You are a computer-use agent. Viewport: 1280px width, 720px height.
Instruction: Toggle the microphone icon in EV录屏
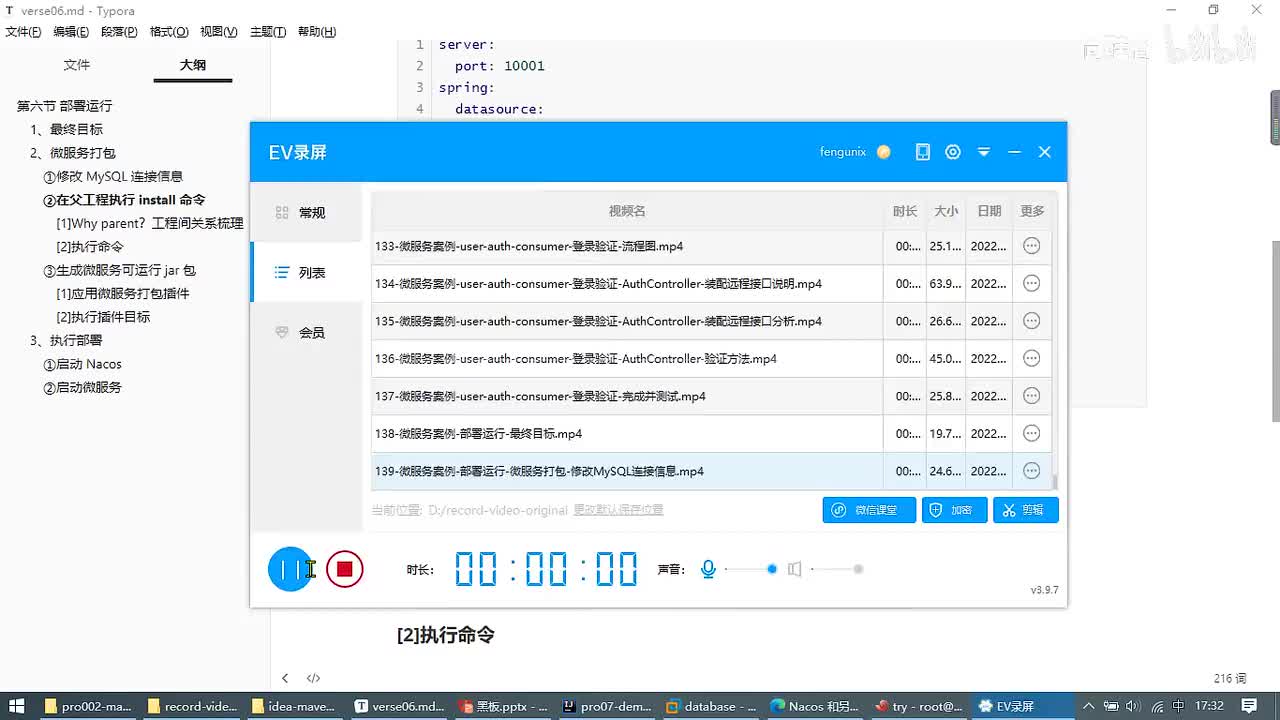(x=708, y=569)
